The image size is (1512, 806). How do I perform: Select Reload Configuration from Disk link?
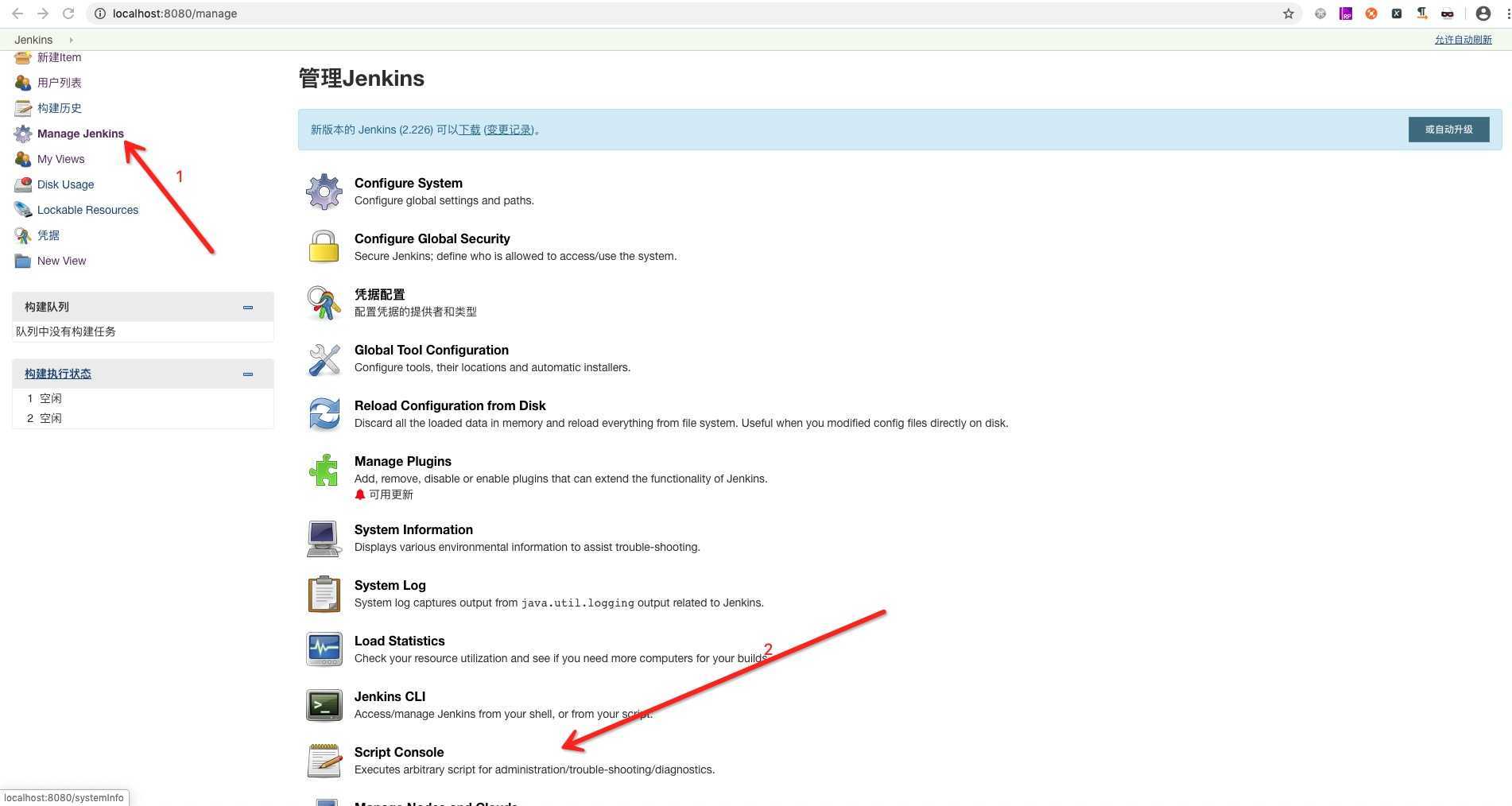click(x=450, y=405)
